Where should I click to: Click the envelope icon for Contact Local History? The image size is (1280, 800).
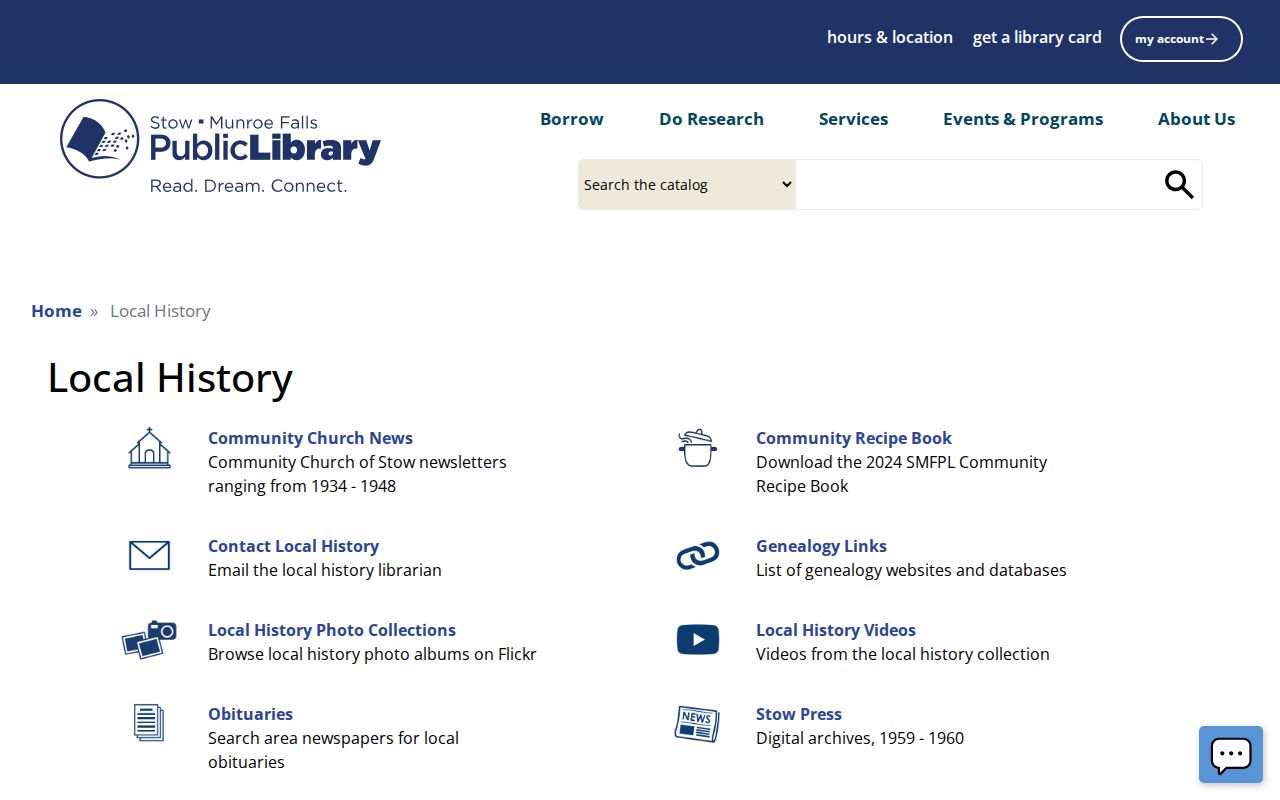click(x=149, y=555)
